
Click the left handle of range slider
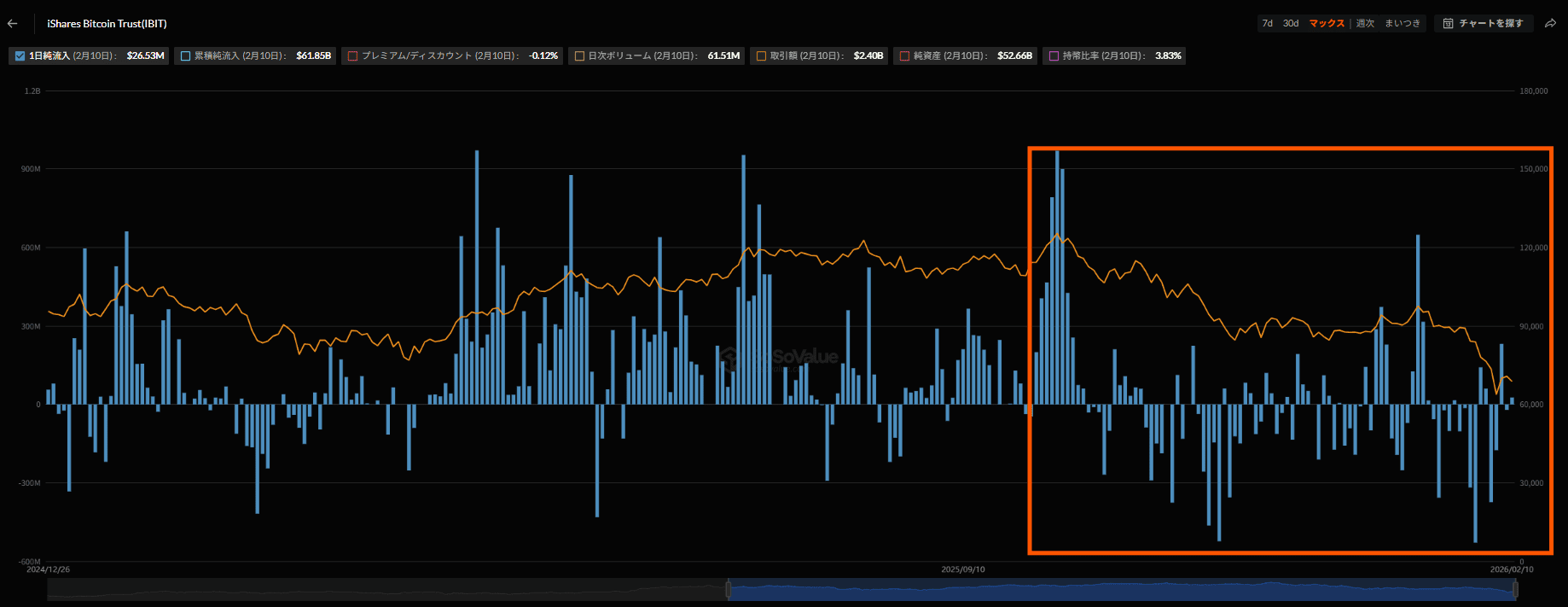(x=728, y=589)
